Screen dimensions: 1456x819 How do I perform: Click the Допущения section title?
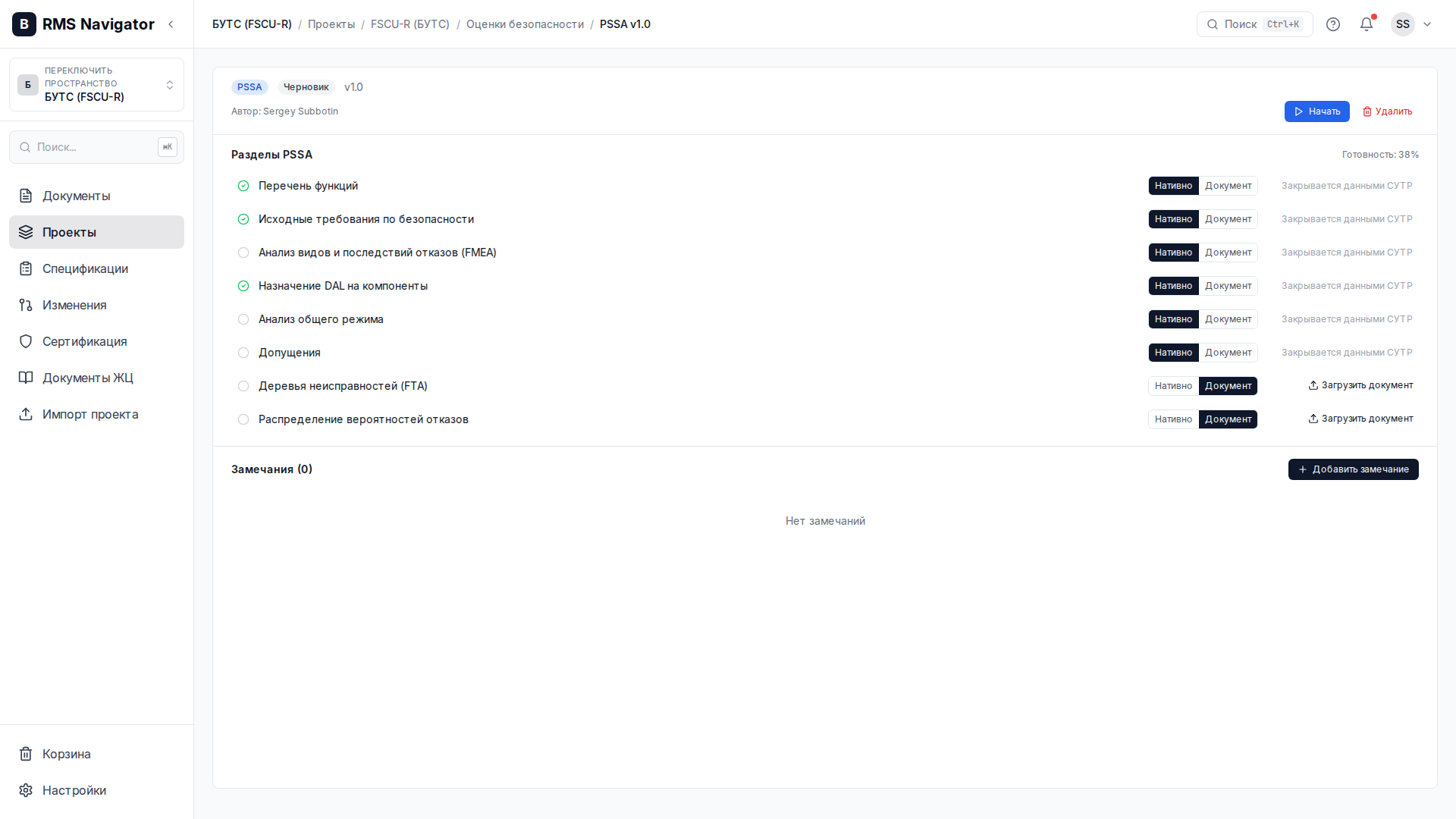289,353
